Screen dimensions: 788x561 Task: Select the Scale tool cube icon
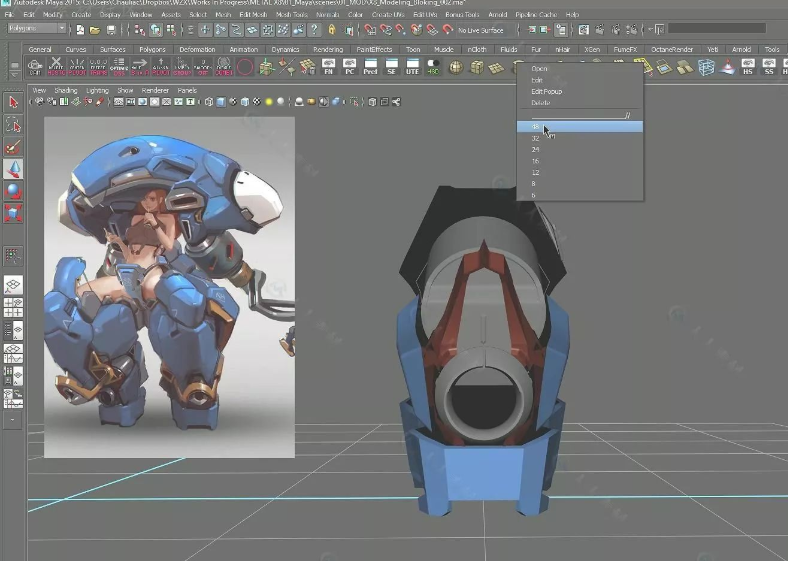tap(13, 213)
